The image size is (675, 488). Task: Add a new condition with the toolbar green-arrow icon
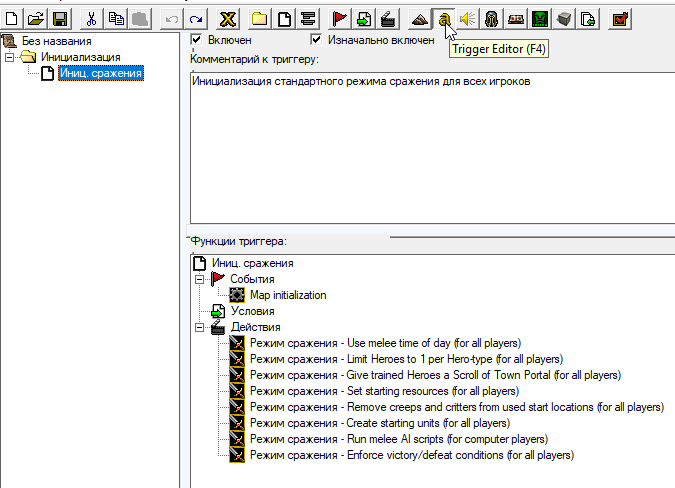(x=364, y=19)
